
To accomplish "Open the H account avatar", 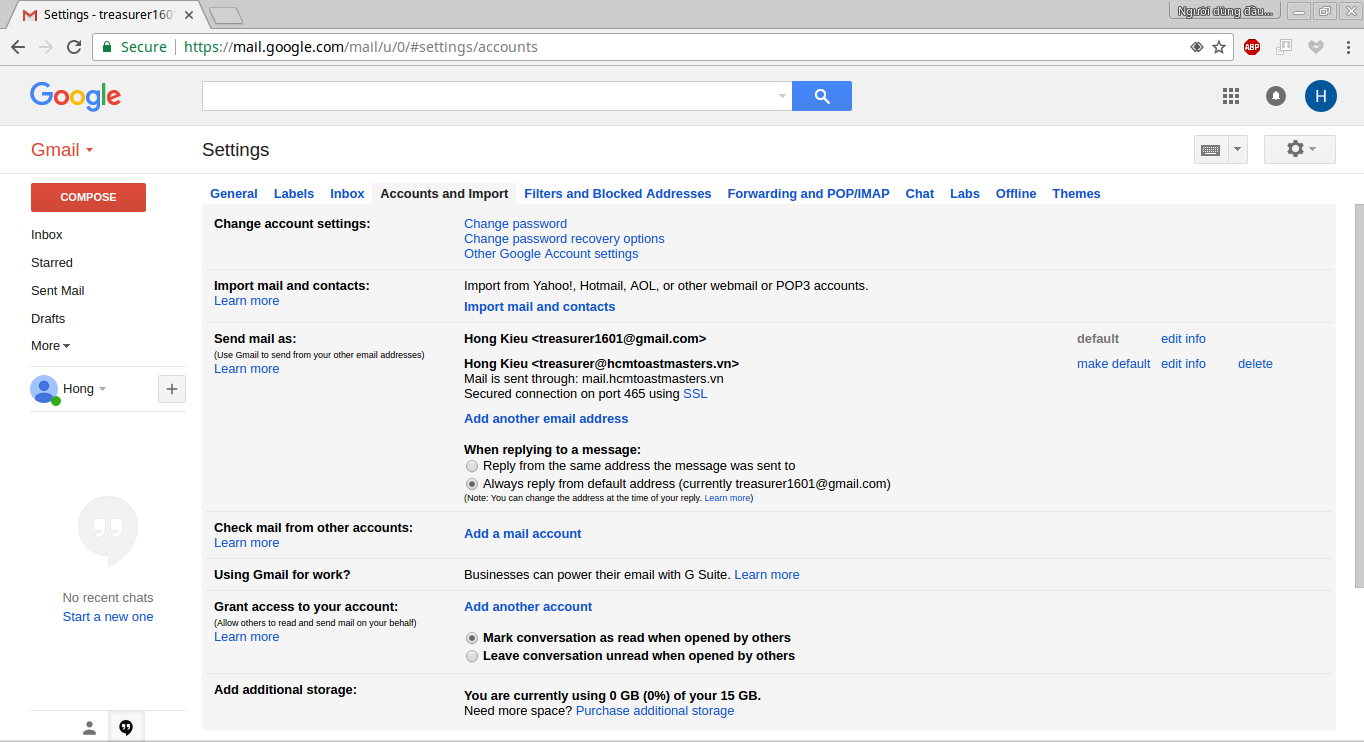I will (x=1321, y=96).
